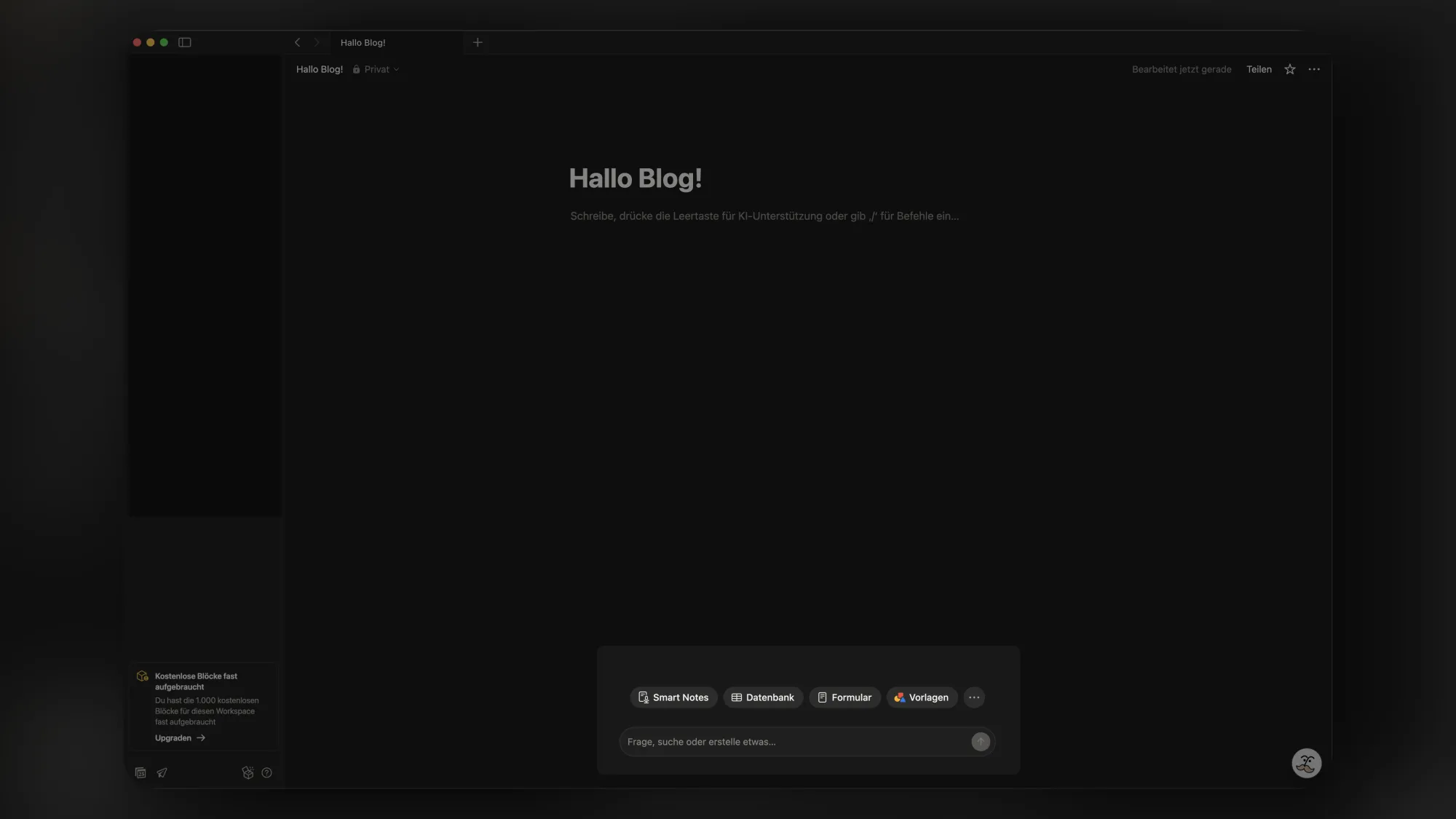Open the AI assistant face avatar
Image resolution: width=1456 pixels, height=819 pixels.
[x=1306, y=764]
